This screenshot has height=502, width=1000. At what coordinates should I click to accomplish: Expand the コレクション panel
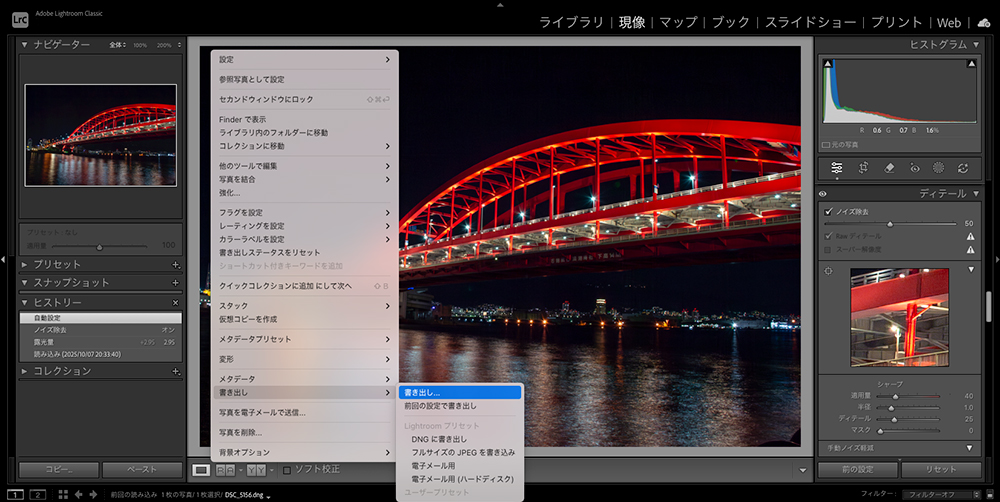[26, 371]
